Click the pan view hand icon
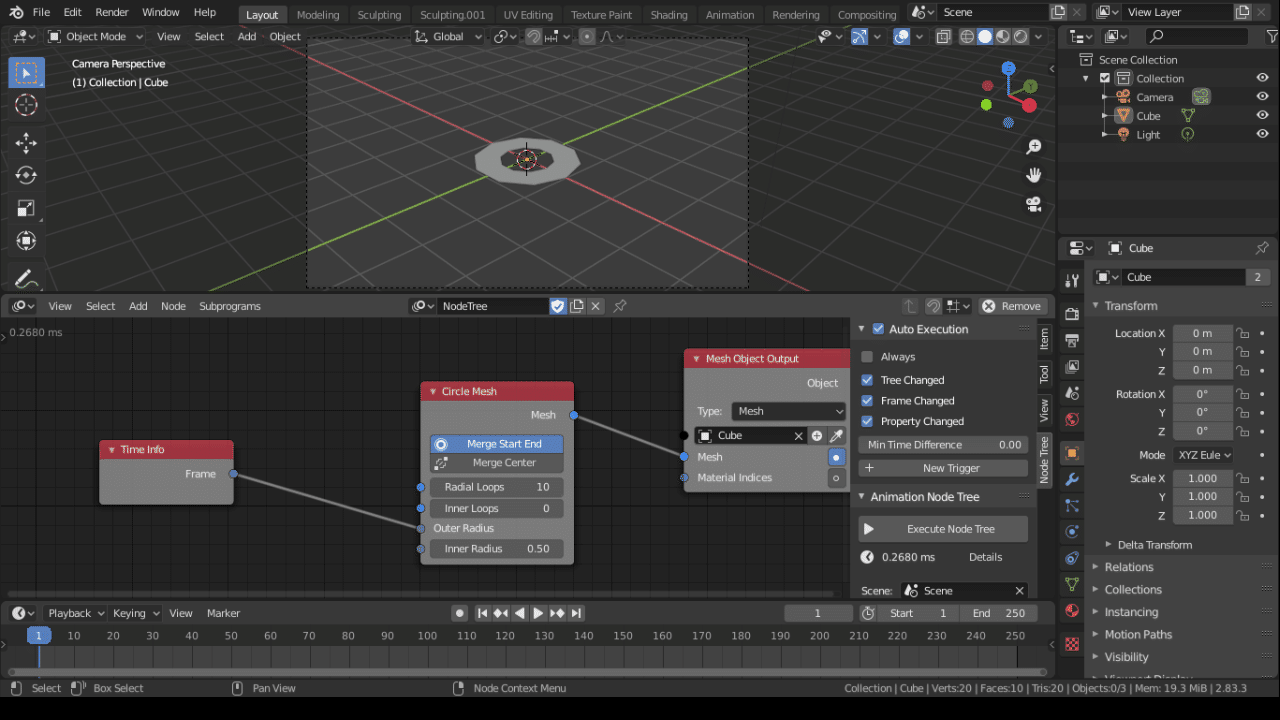The image size is (1280, 720). tap(1034, 175)
